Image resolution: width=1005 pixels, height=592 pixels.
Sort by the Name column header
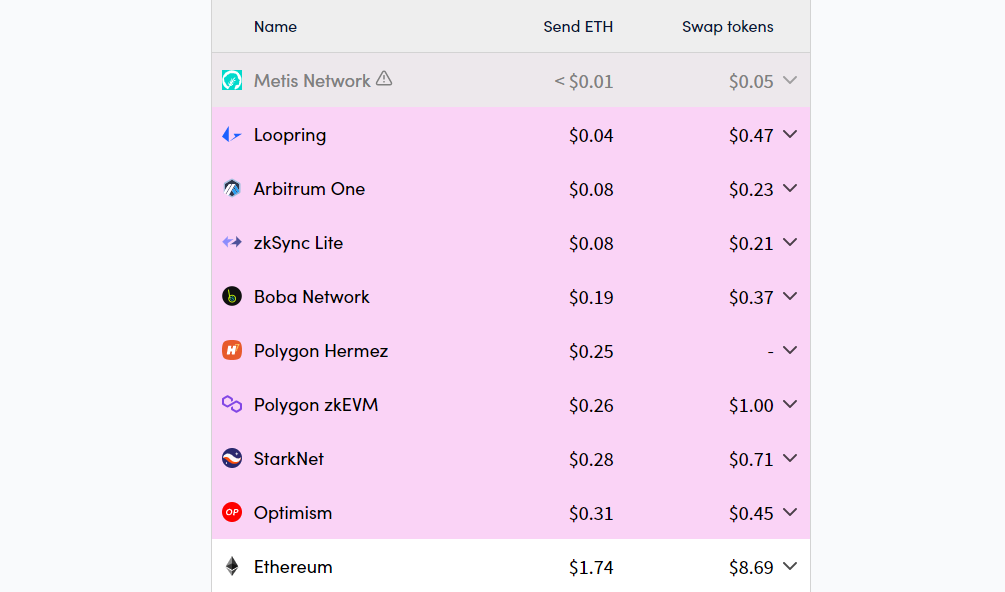[x=275, y=27]
